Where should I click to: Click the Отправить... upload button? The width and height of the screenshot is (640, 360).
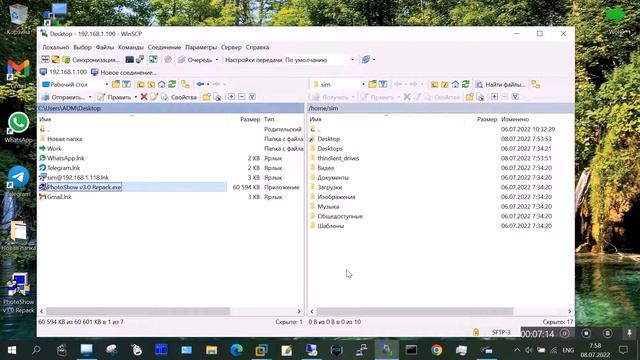[x=64, y=97]
